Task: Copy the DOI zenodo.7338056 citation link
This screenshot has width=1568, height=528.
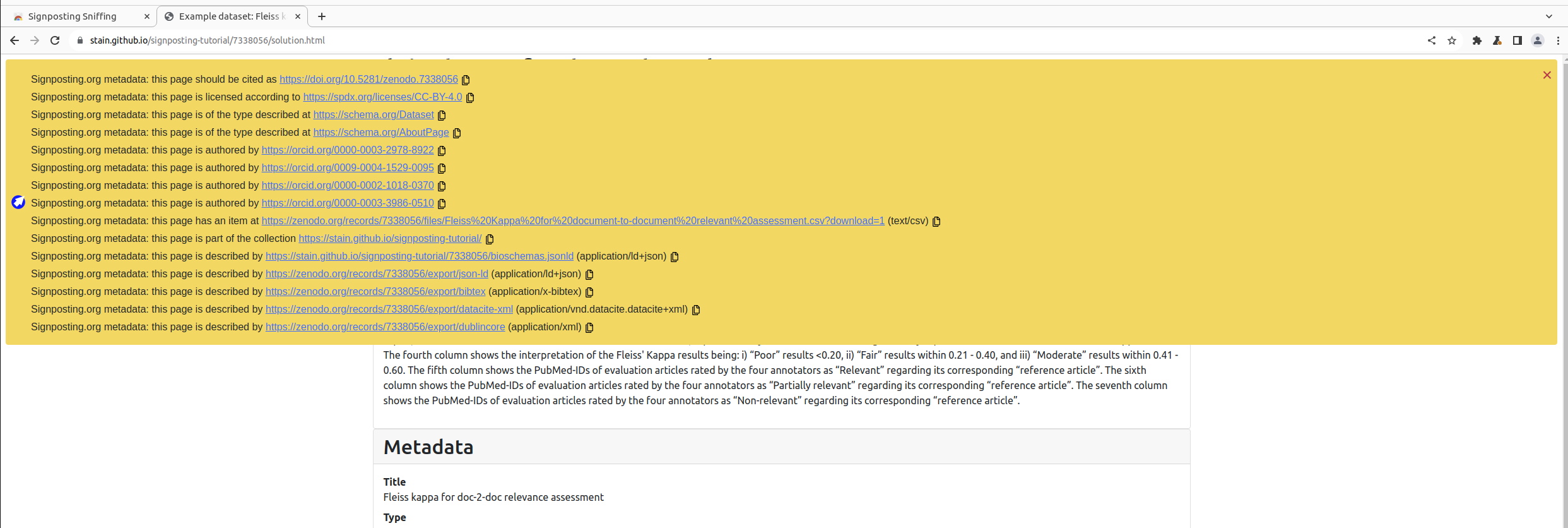Action: click(466, 80)
